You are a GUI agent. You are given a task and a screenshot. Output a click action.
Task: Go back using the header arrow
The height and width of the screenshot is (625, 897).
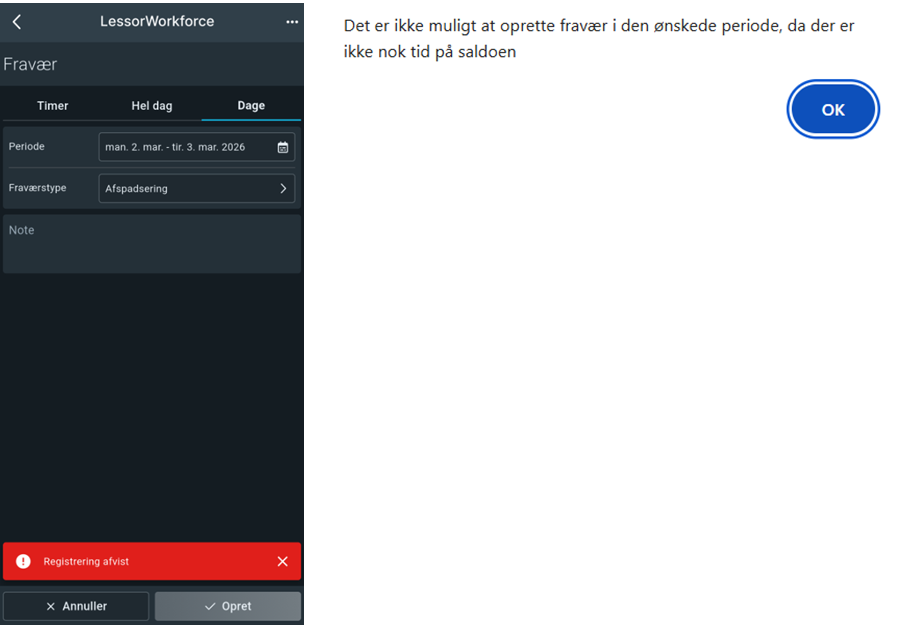[17, 22]
